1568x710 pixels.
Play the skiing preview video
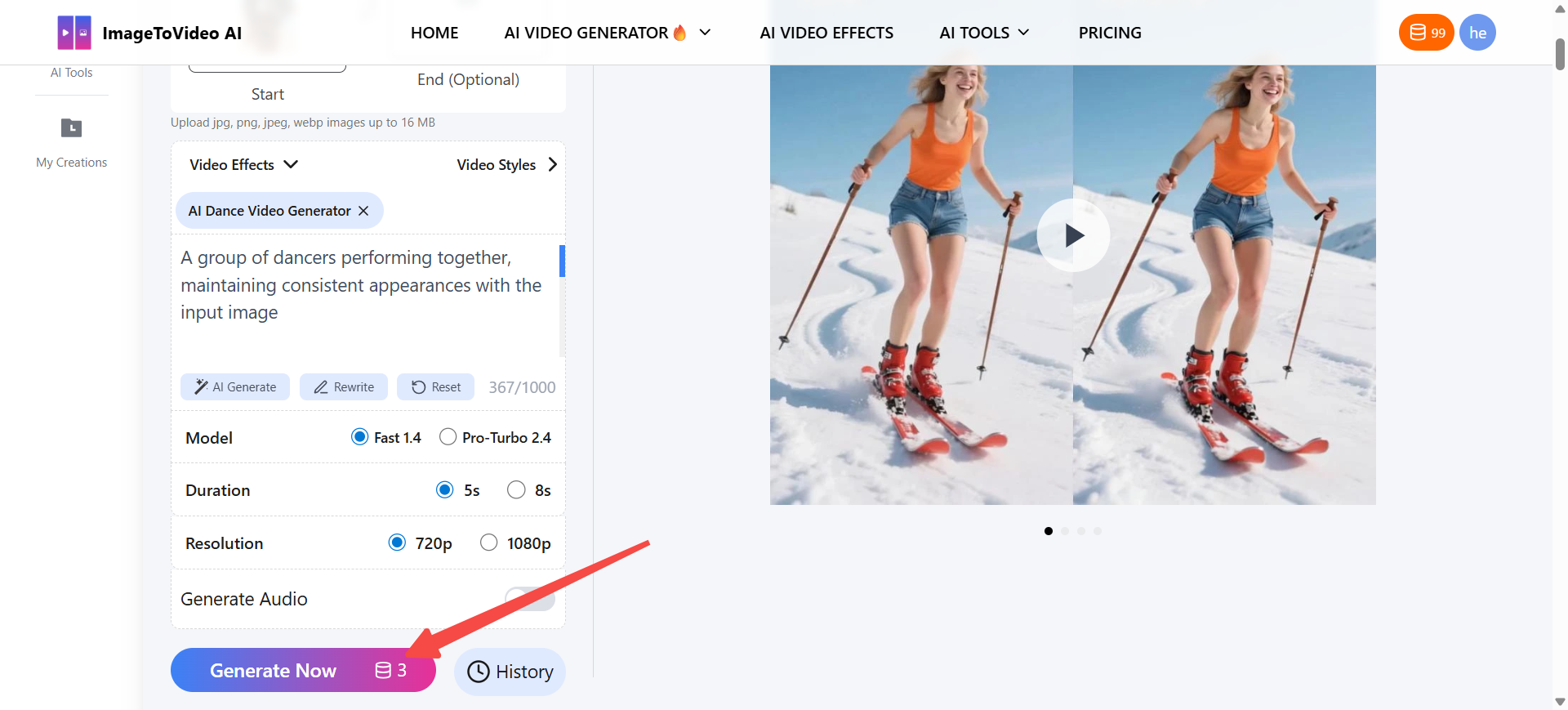(x=1073, y=235)
